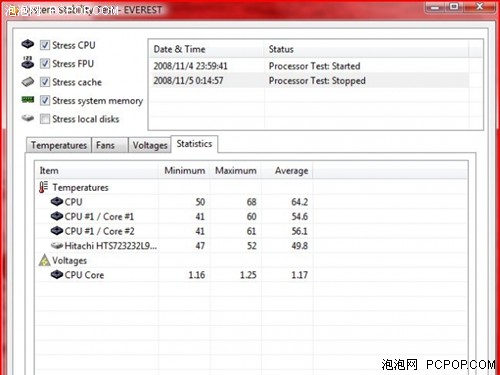Maximize the EVEREST window
The height and width of the screenshot is (375, 500).
(454, 7)
